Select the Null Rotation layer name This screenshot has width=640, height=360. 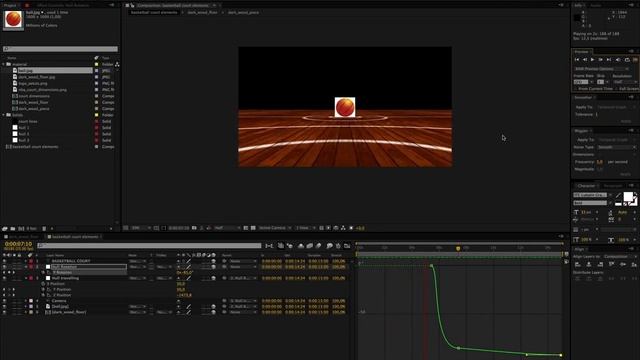click(64, 267)
